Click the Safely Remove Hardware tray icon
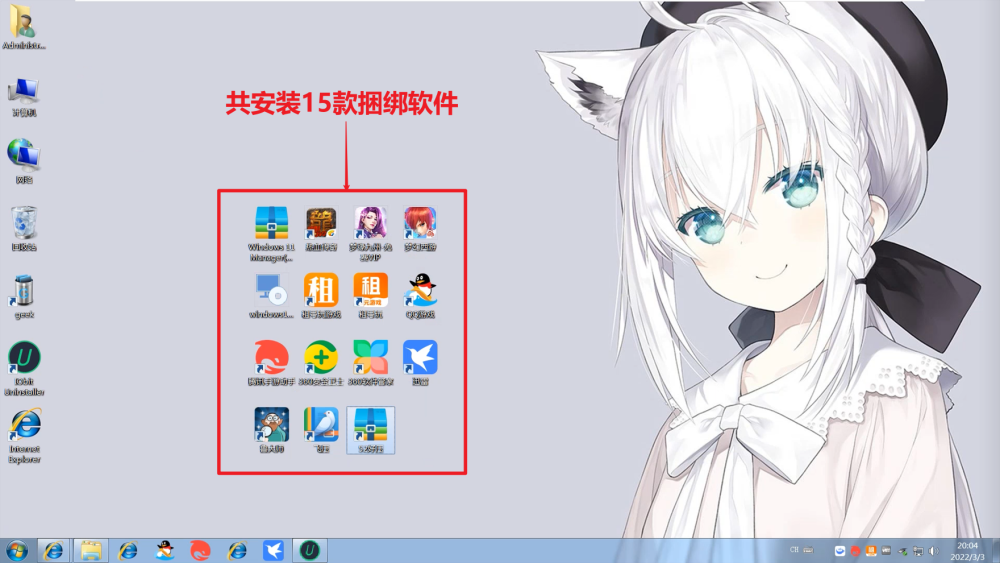Screen dimensions: 1000x563 tap(902, 551)
